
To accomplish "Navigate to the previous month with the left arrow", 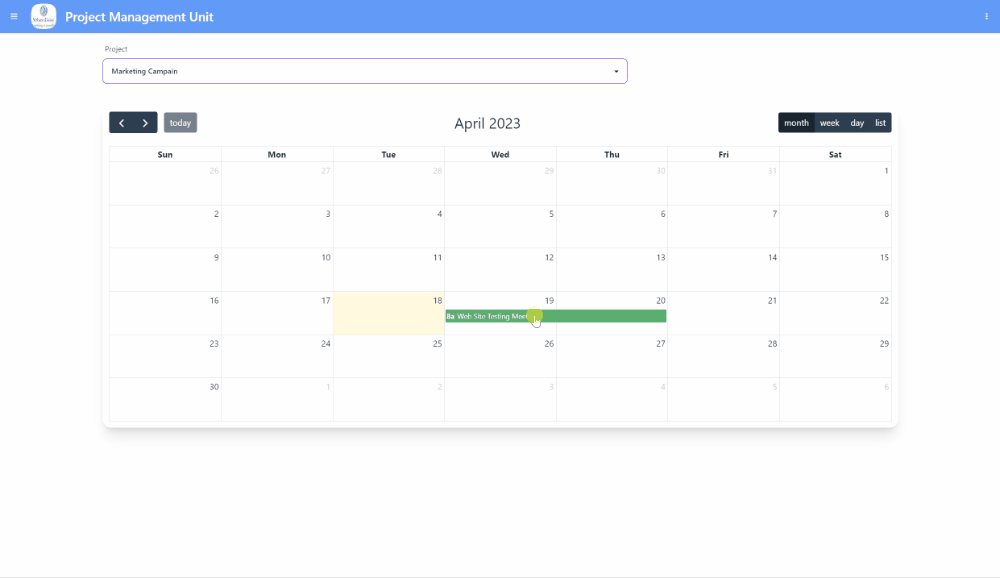I will tap(121, 122).
